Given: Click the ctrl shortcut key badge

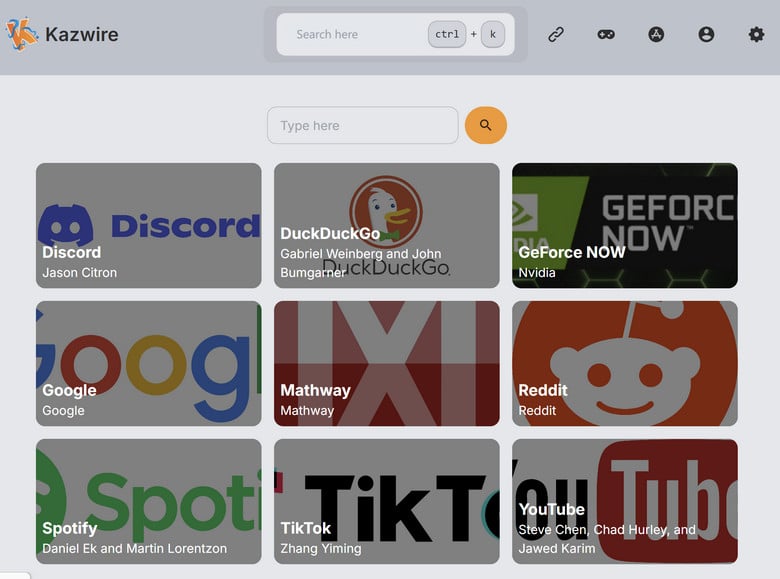Looking at the screenshot, I should [447, 34].
